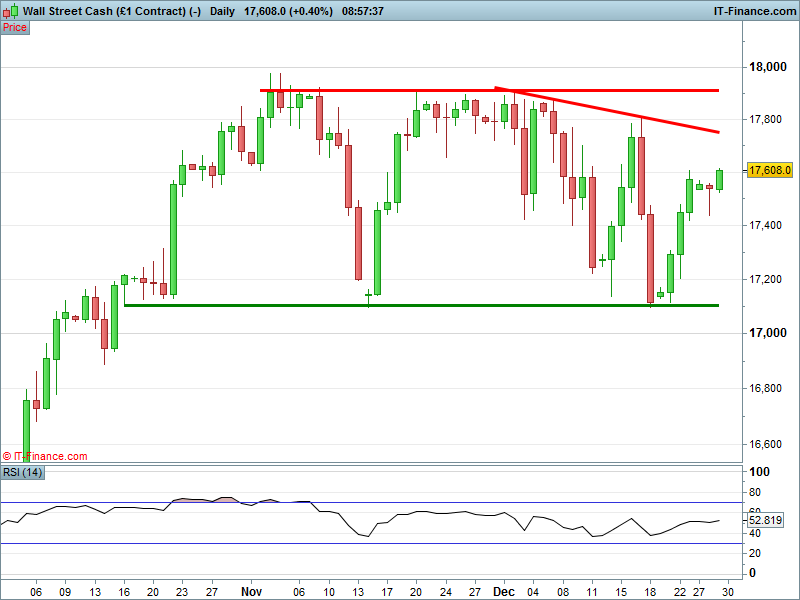Click the chart icon beside Wall Street Cash title
The width and height of the screenshot is (800, 600).
(x=10, y=11)
